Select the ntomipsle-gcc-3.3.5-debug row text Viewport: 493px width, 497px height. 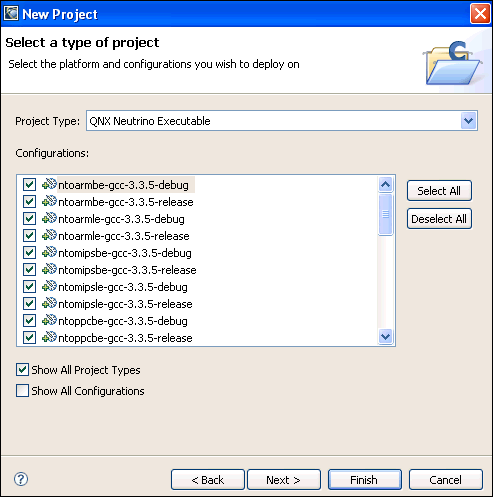(123, 287)
